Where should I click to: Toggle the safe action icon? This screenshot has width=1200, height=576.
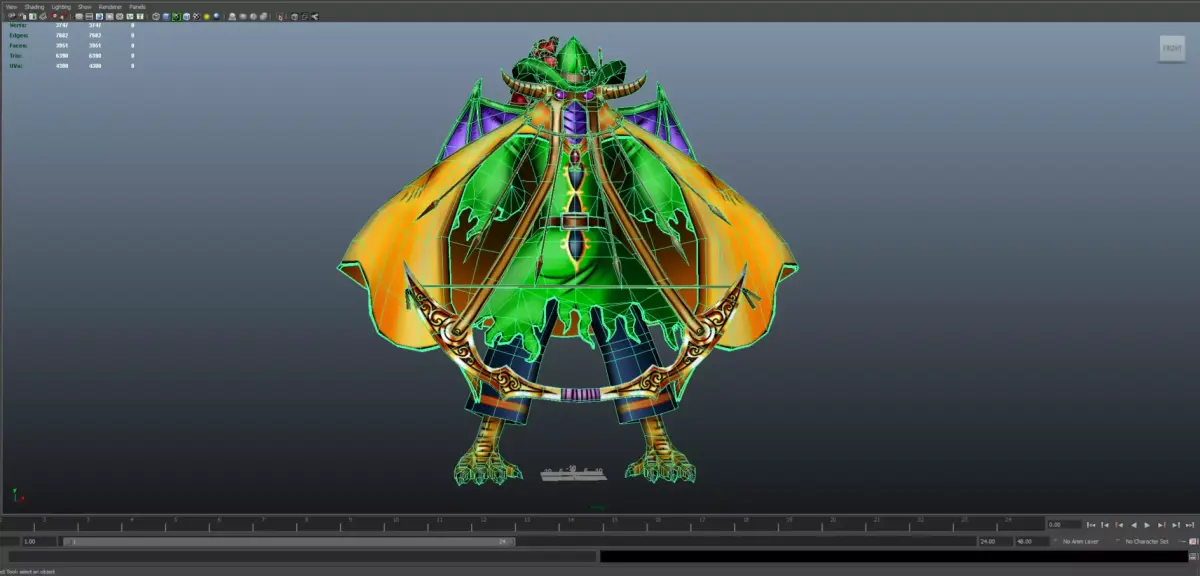[130, 16]
